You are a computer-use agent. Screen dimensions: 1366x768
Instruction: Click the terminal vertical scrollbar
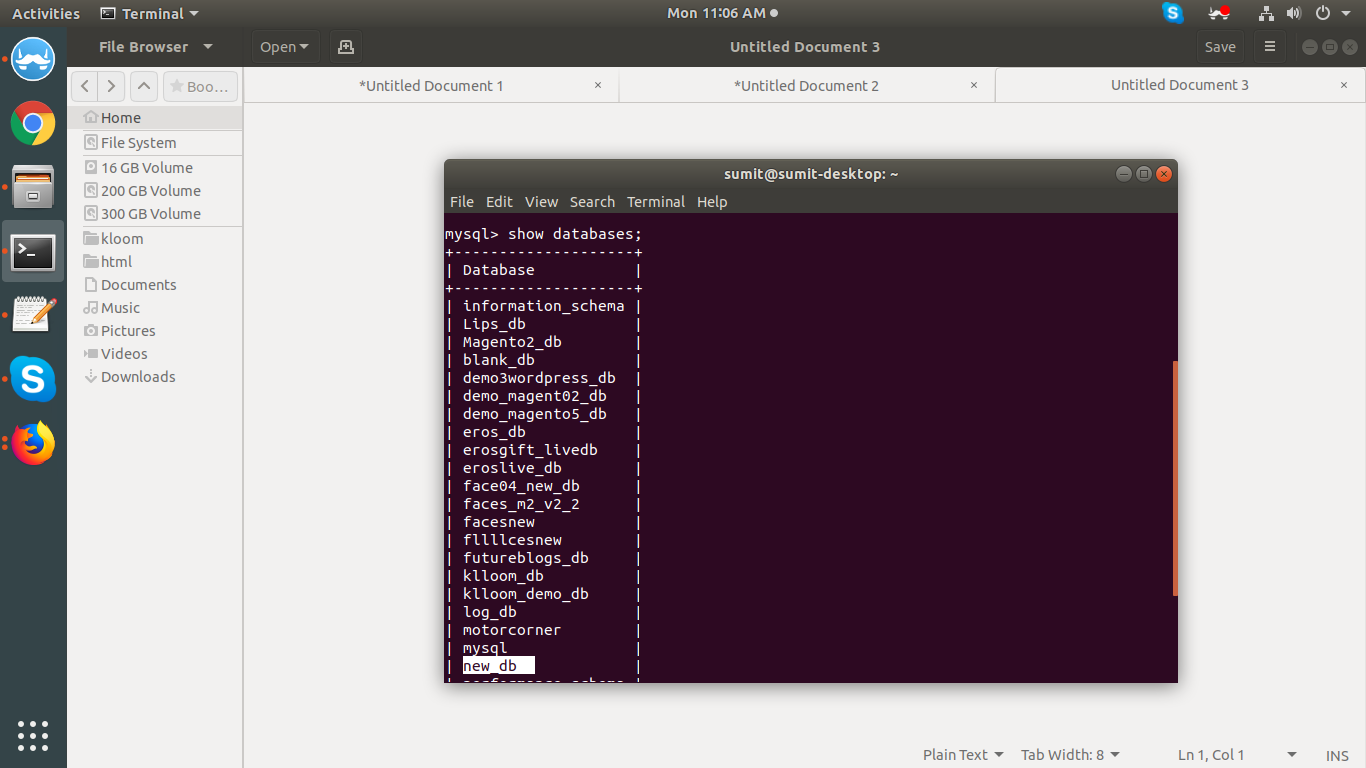[x=1175, y=478]
